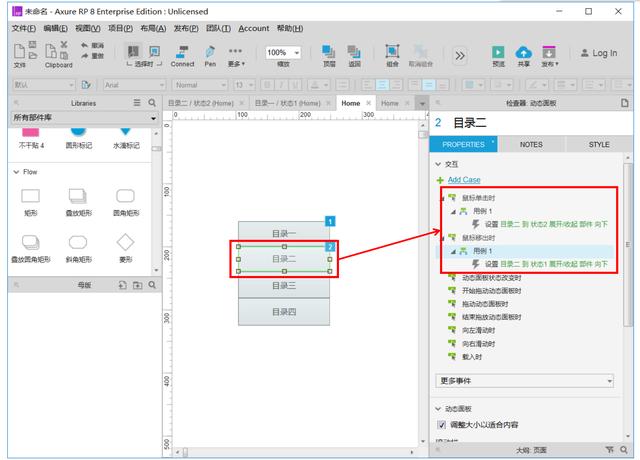The height and width of the screenshot is (460, 640).
Task: Open the font size 13 dropdown
Action: 244,85
